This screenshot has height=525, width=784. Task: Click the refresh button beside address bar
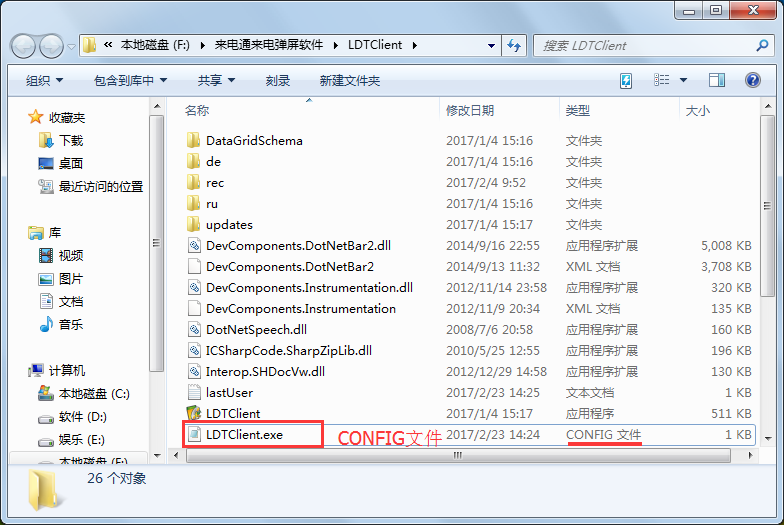point(514,46)
